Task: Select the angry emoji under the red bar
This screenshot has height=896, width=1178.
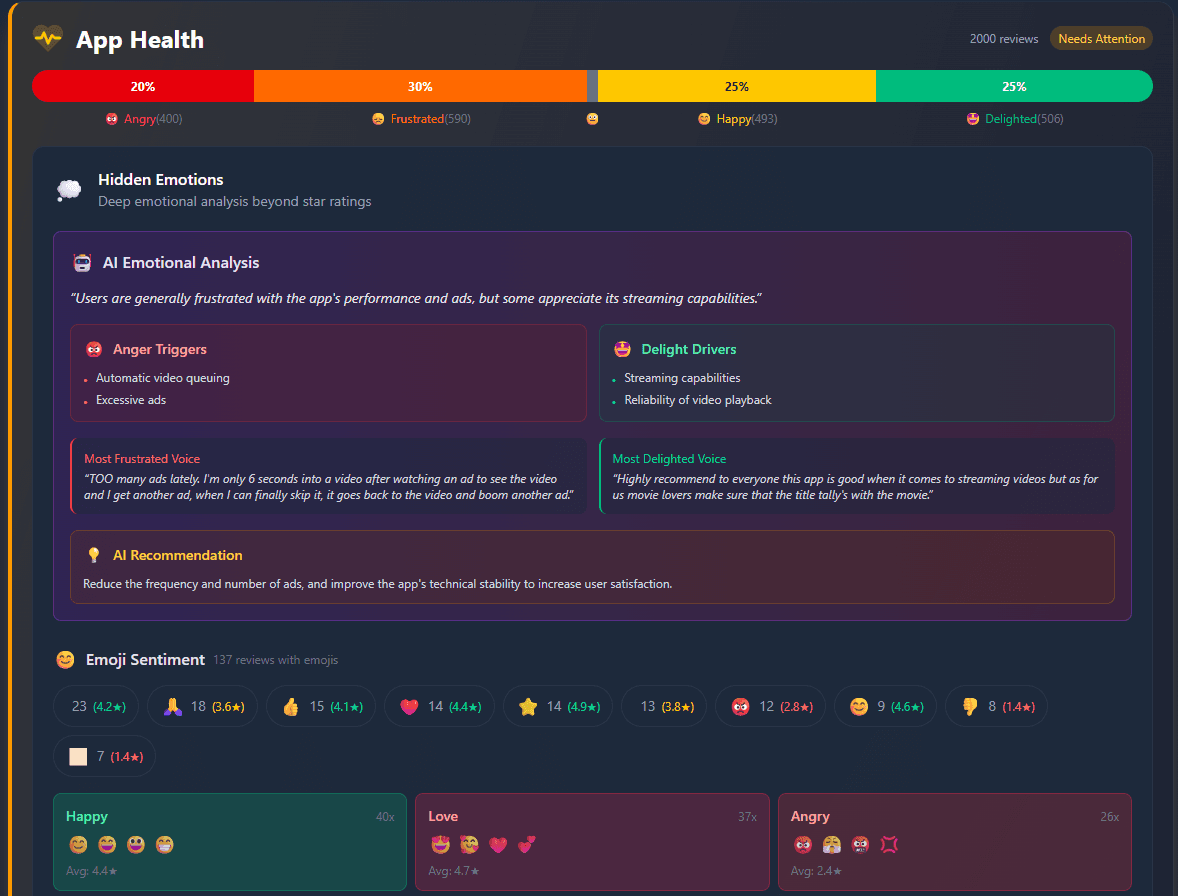Action: point(111,118)
